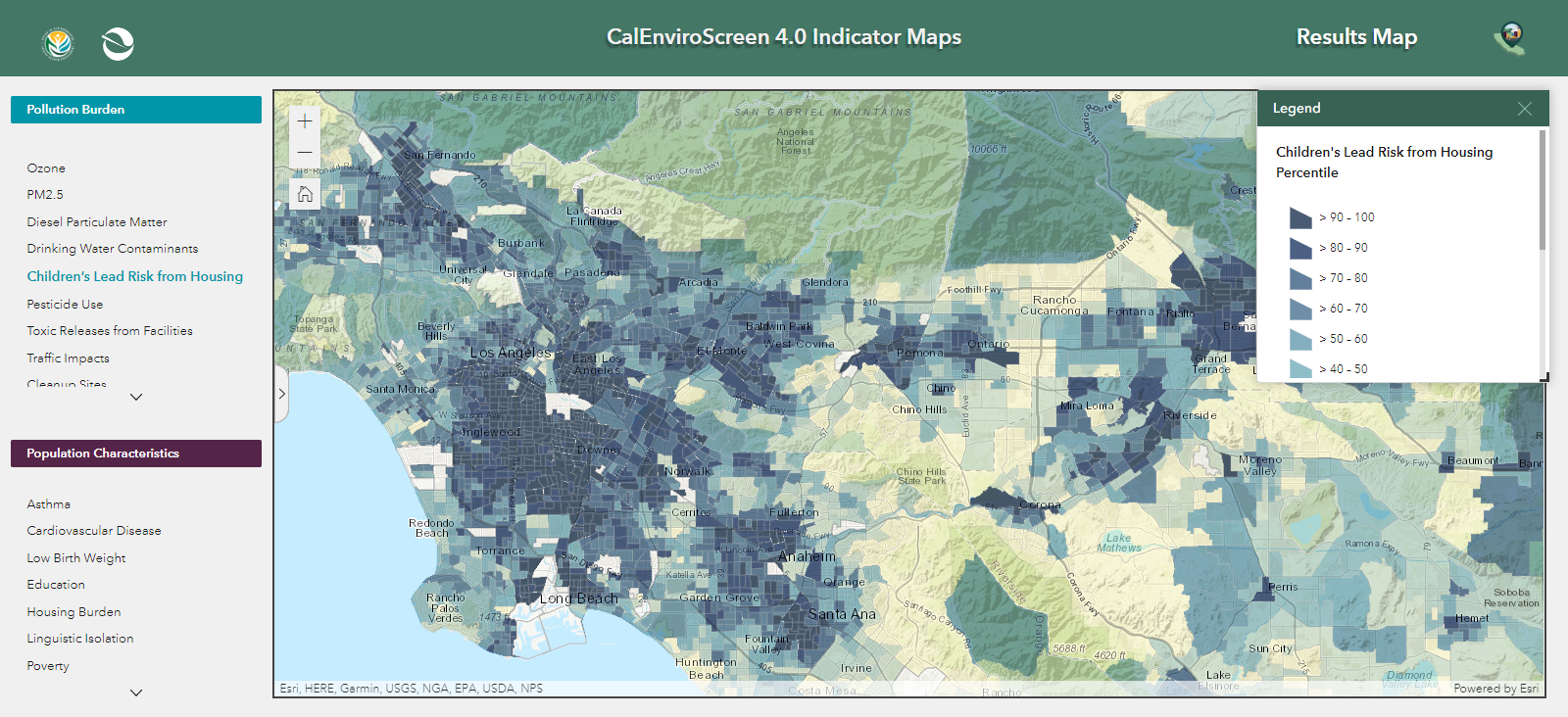
Task: Show the Traffic Impacts map
Action: click(x=69, y=358)
